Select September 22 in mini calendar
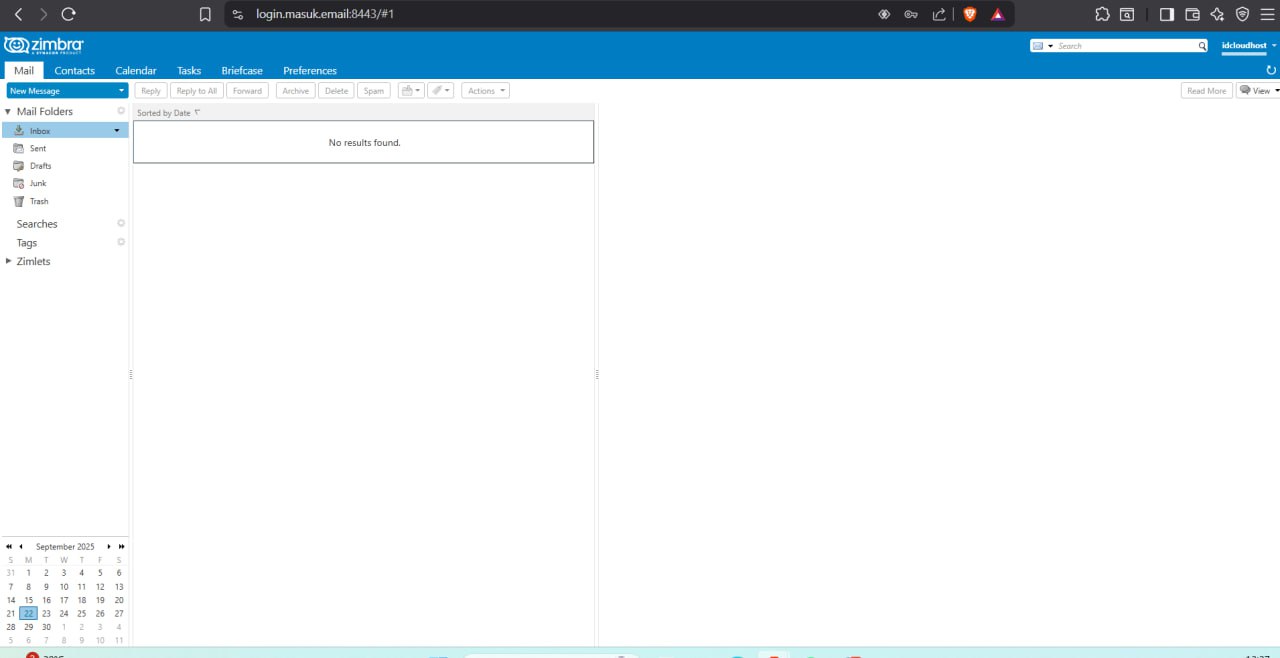Image resolution: width=1280 pixels, height=658 pixels. click(28, 613)
